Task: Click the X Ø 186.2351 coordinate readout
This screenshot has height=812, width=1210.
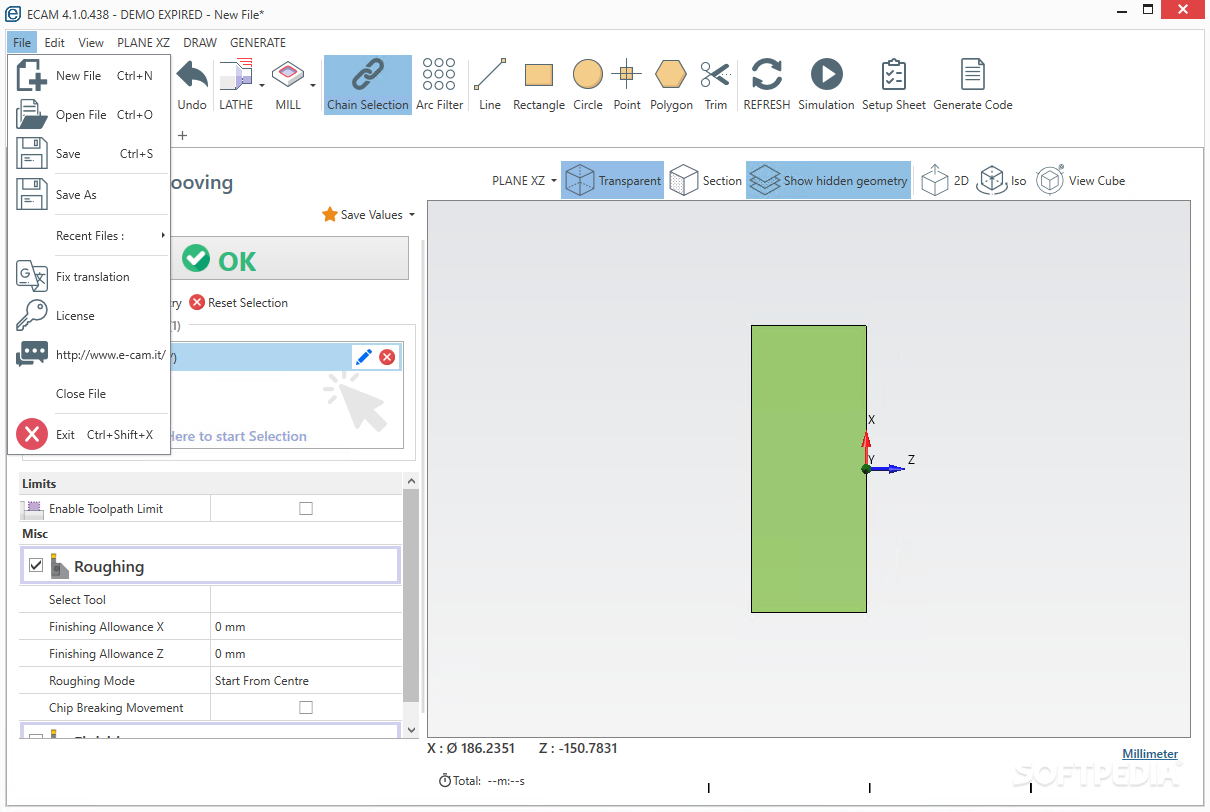Action: (x=471, y=748)
